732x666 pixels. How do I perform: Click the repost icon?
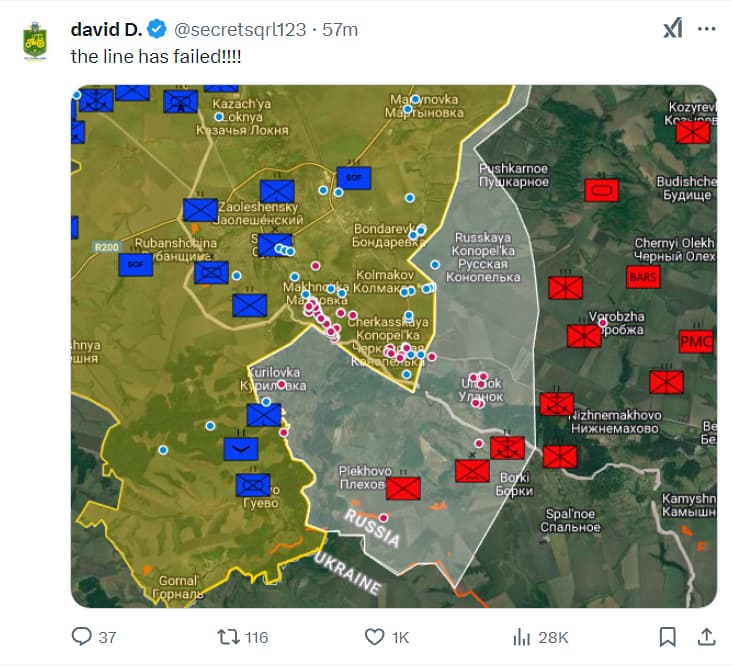point(228,637)
